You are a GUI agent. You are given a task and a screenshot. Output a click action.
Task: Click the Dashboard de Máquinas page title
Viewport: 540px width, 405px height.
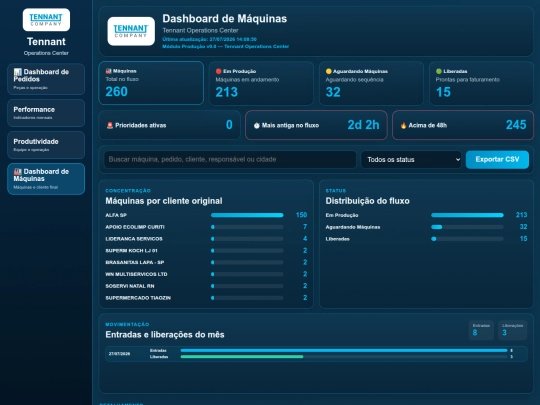click(x=225, y=19)
